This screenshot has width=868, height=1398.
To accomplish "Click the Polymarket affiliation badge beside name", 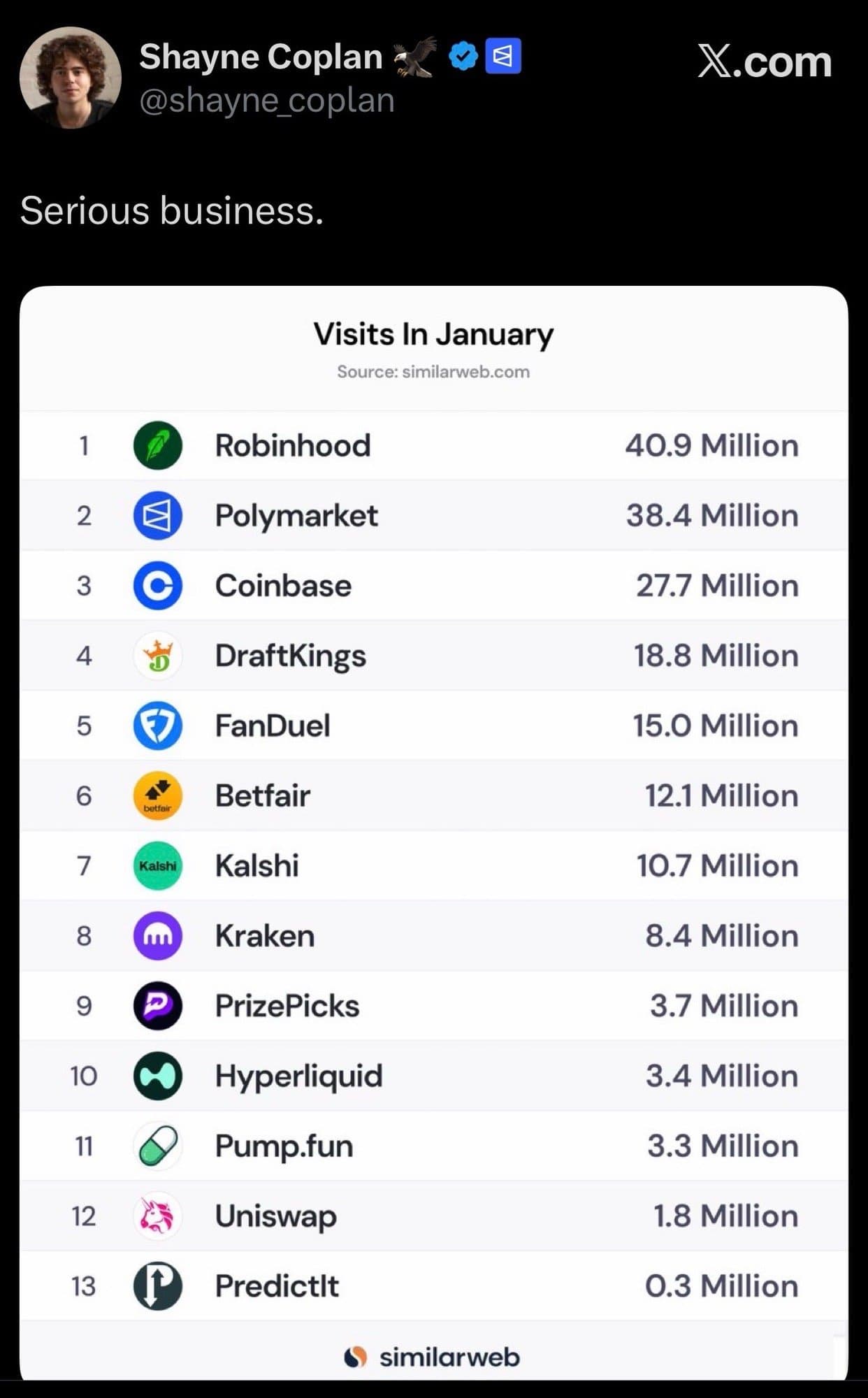I will point(503,56).
